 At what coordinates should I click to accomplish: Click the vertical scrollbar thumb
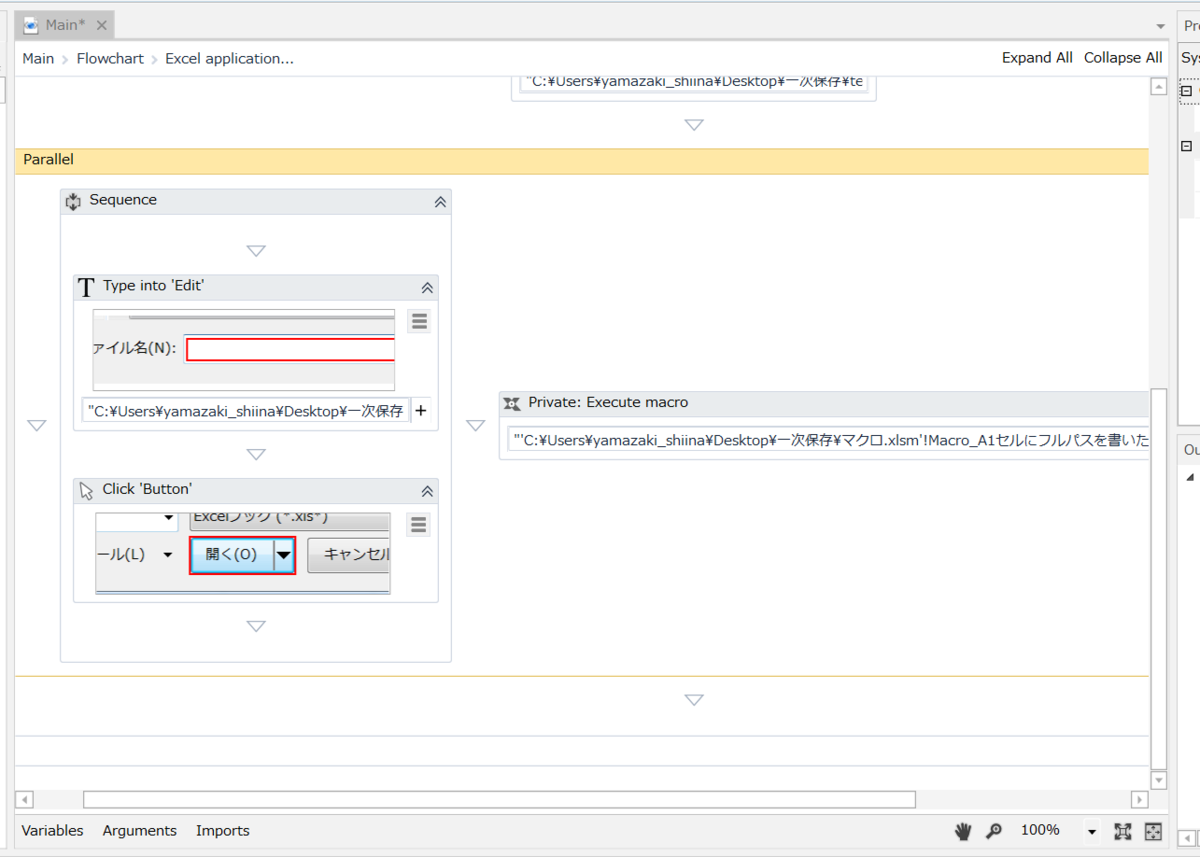coord(1159,578)
